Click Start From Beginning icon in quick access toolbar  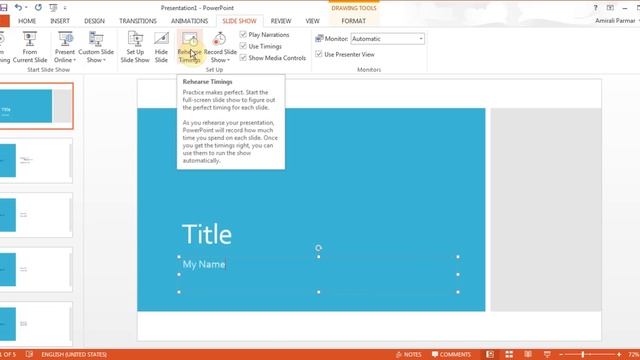53,7
